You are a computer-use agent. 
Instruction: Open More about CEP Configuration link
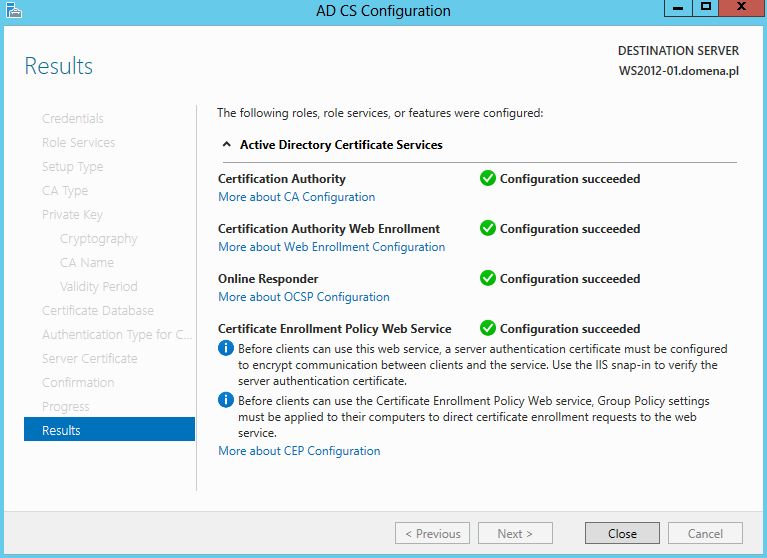[x=299, y=451]
